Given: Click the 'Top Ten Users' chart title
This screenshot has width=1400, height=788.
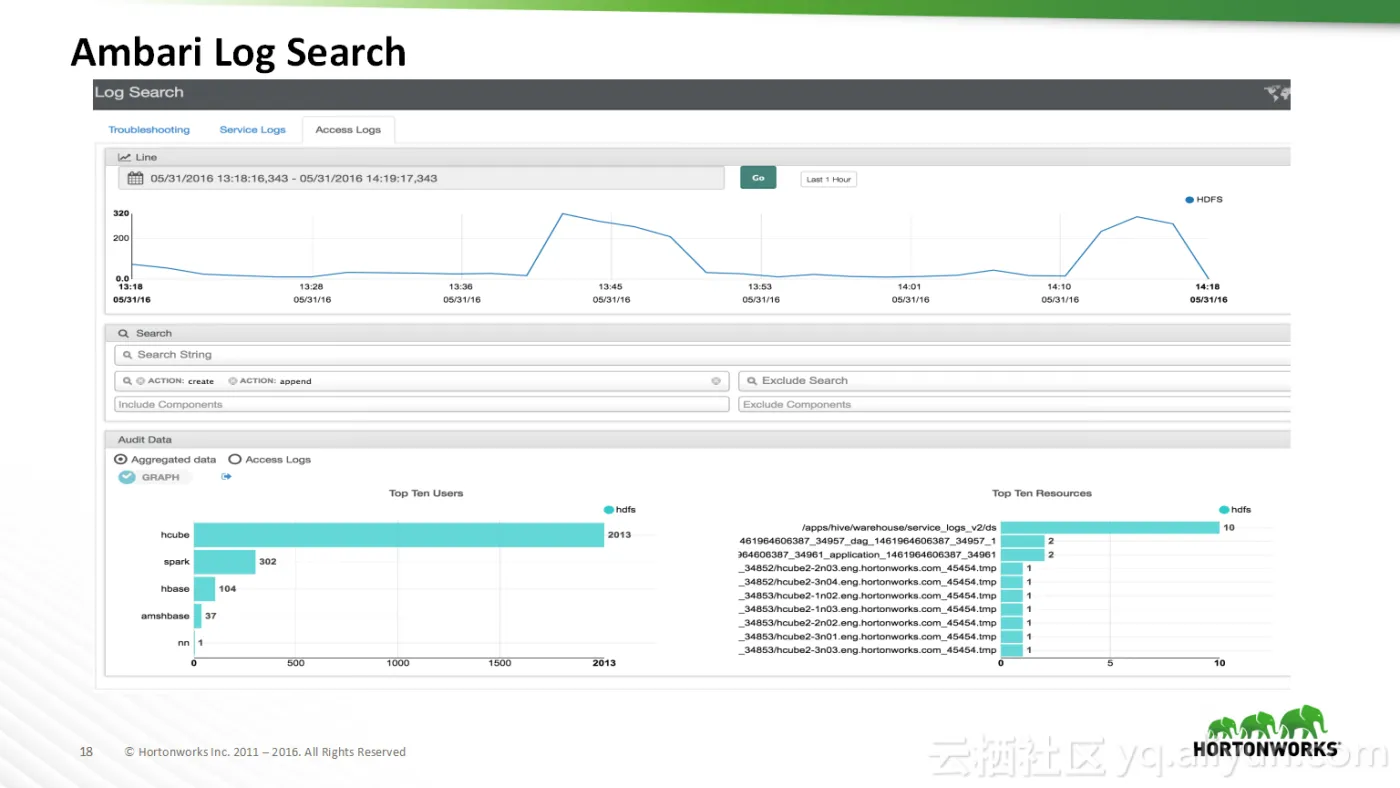Looking at the screenshot, I should tap(426, 493).
